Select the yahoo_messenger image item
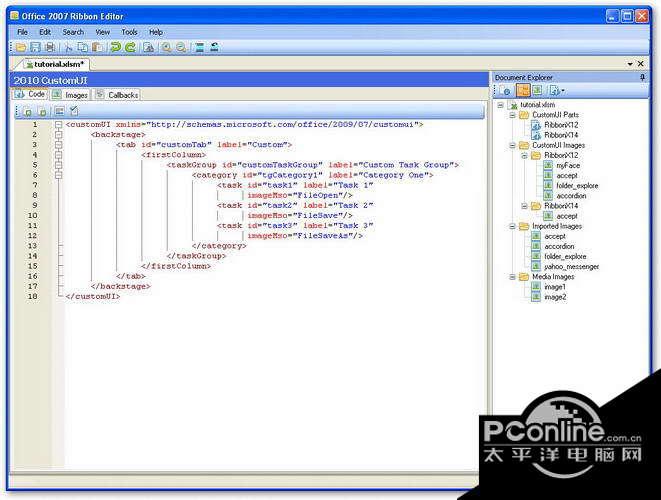661x500 pixels. click(x=571, y=267)
